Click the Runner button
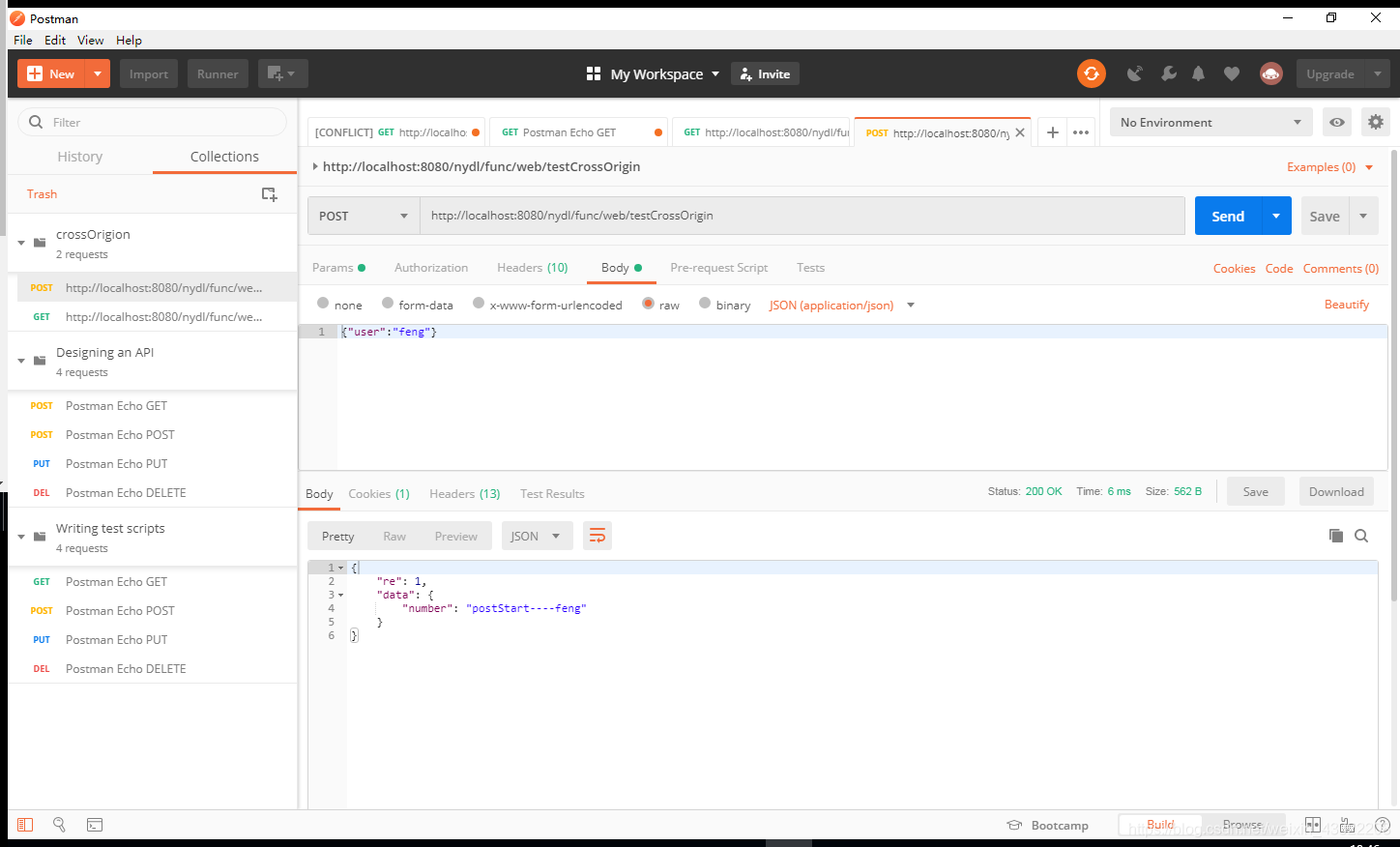Viewport: 1400px width, 847px height. tap(218, 73)
